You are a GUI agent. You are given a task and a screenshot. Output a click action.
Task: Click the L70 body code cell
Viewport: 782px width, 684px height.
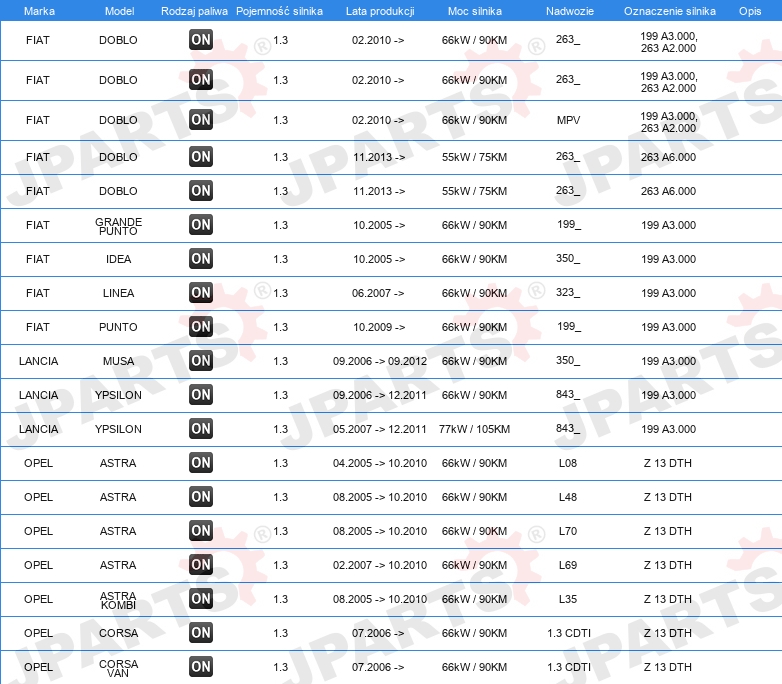[x=568, y=531]
